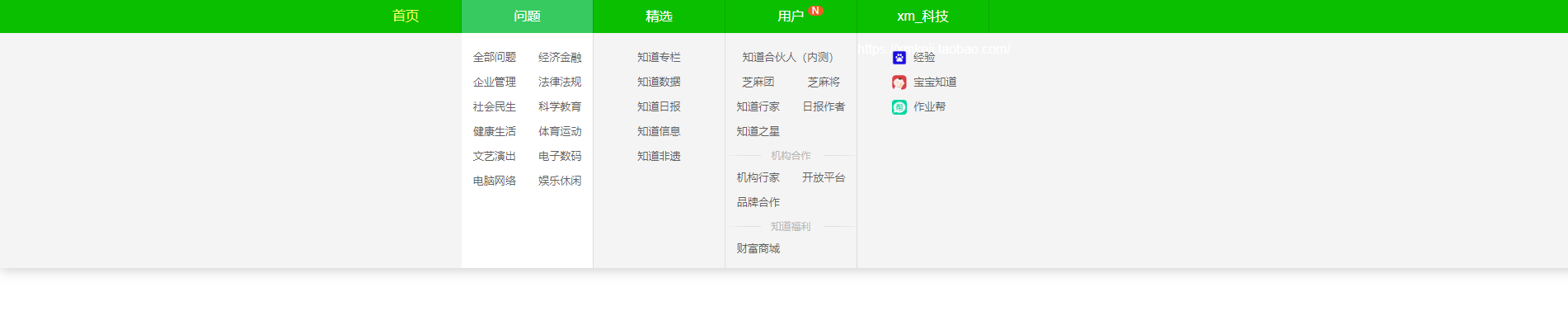The width and height of the screenshot is (1568, 325).
Task: Open 知道专栏 link
Action: [659, 57]
